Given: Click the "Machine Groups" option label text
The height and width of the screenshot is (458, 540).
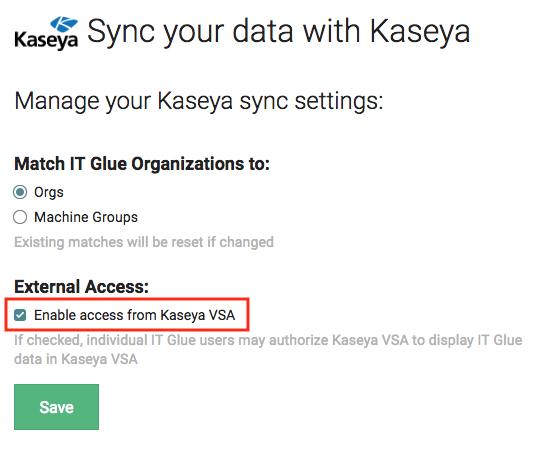Looking at the screenshot, I should coord(86,217).
